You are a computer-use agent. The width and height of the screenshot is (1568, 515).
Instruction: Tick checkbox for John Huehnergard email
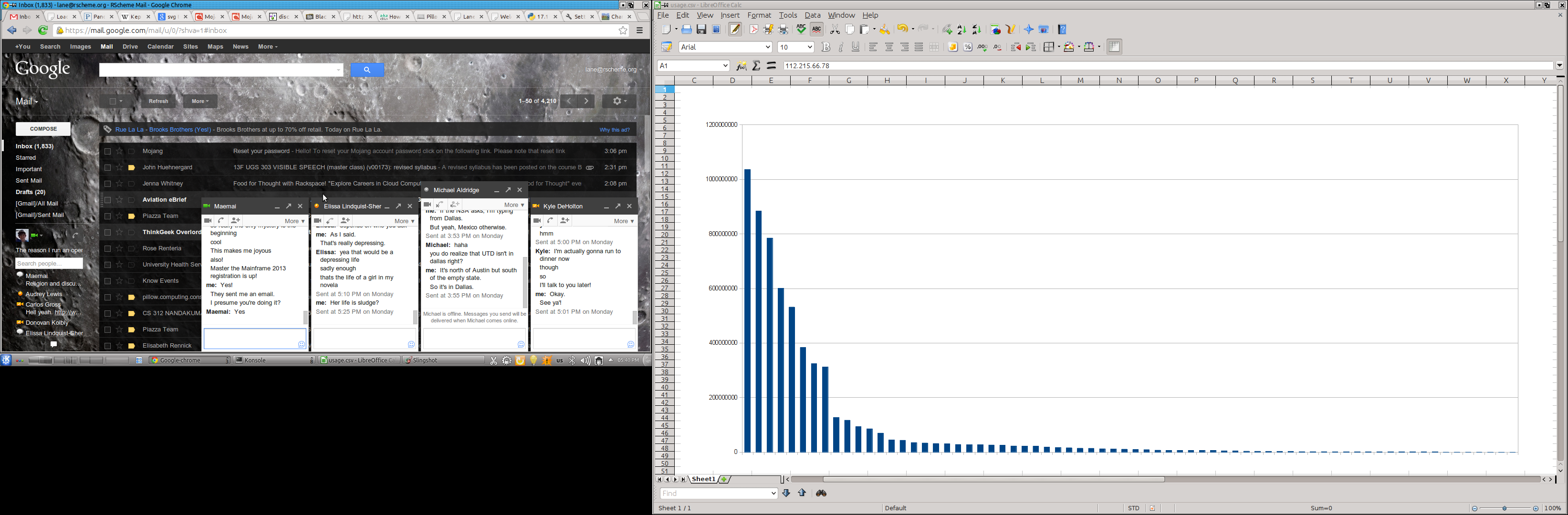[x=107, y=168]
